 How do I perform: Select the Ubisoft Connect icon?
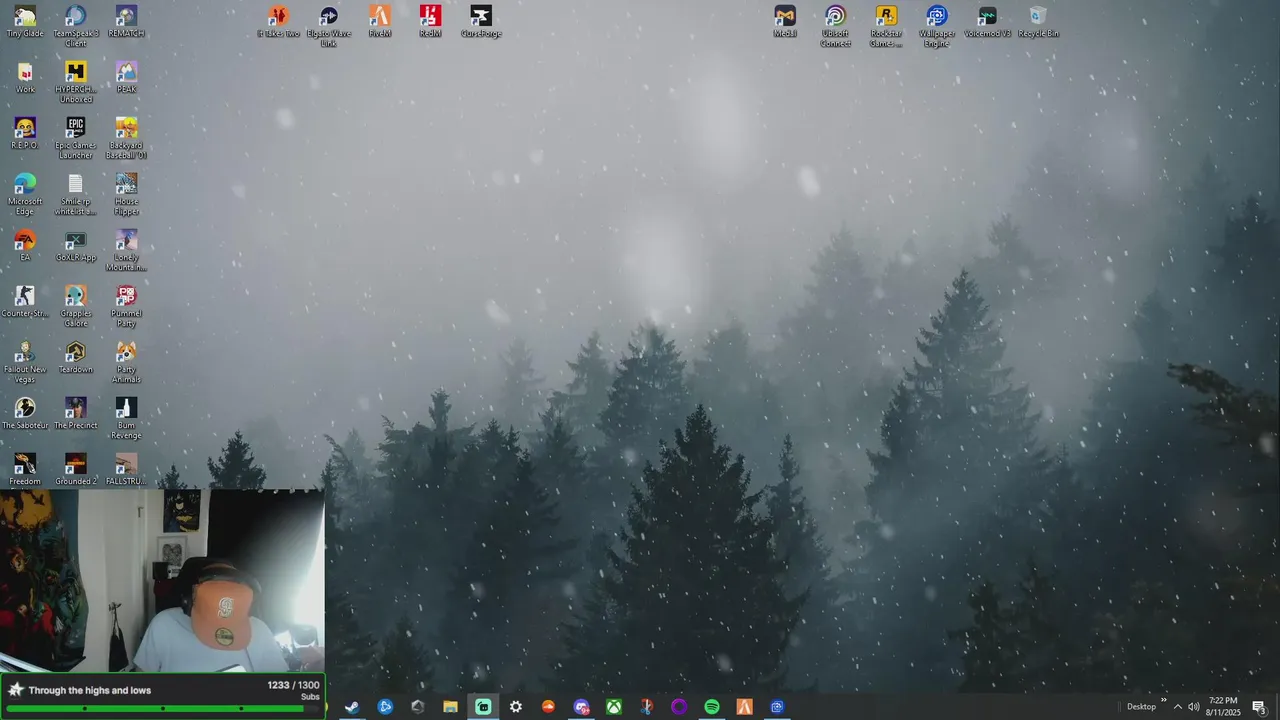[x=836, y=26]
